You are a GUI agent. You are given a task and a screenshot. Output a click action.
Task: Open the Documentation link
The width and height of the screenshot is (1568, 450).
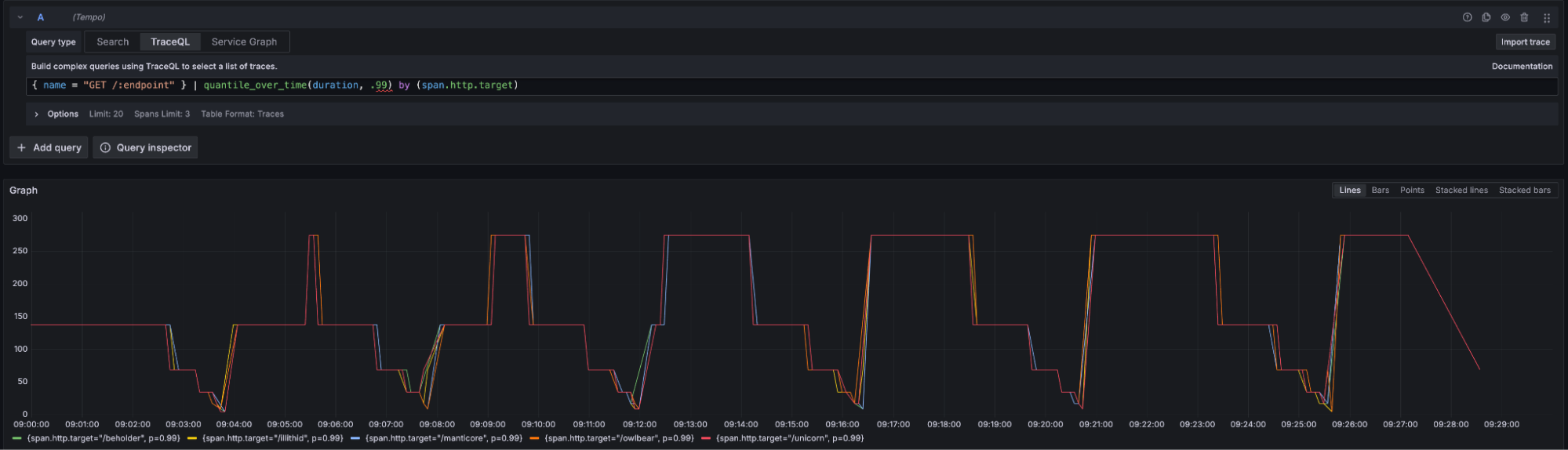(x=1522, y=67)
